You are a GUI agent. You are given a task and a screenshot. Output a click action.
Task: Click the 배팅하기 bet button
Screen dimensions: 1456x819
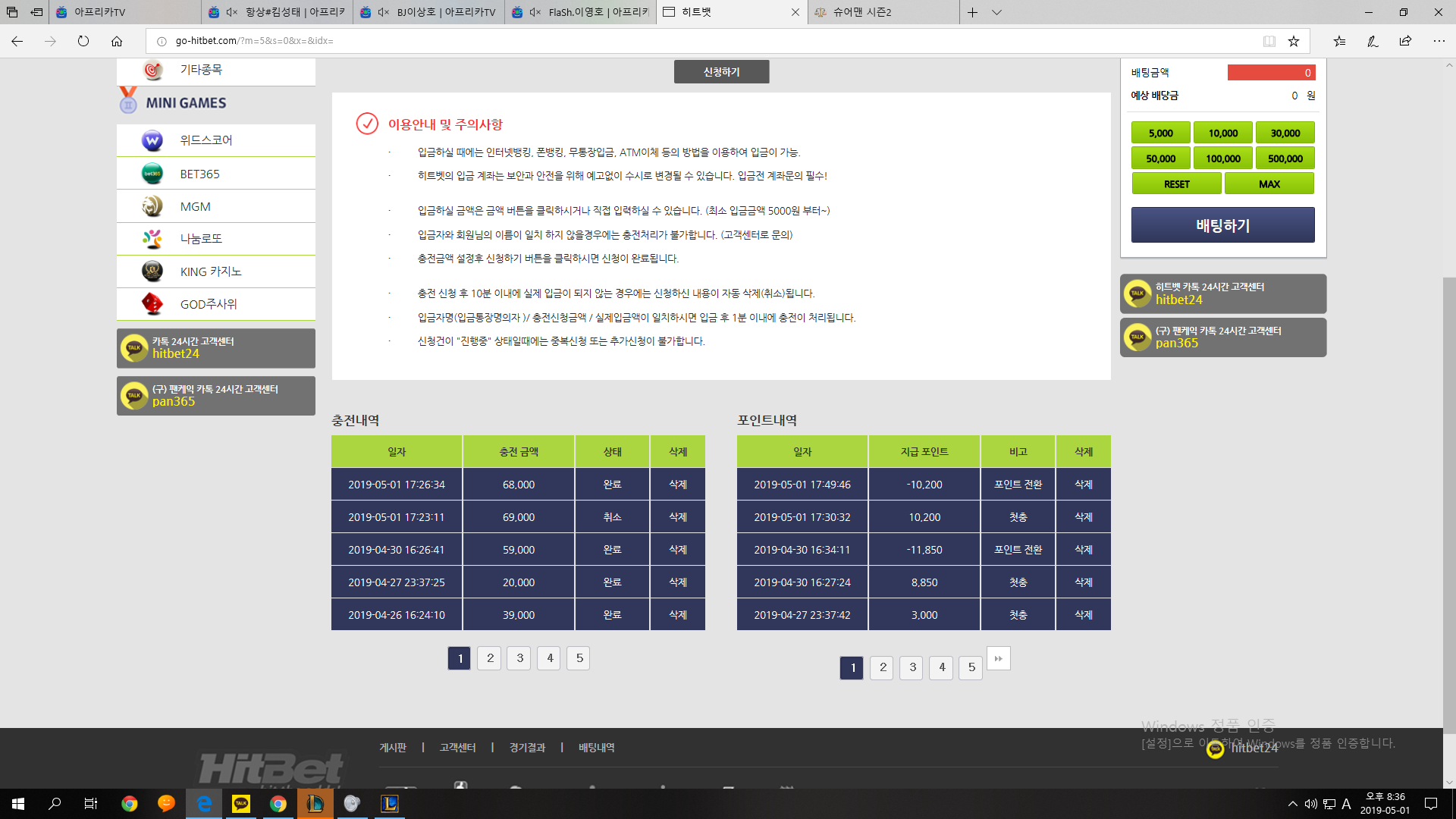(x=1222, y=225)
